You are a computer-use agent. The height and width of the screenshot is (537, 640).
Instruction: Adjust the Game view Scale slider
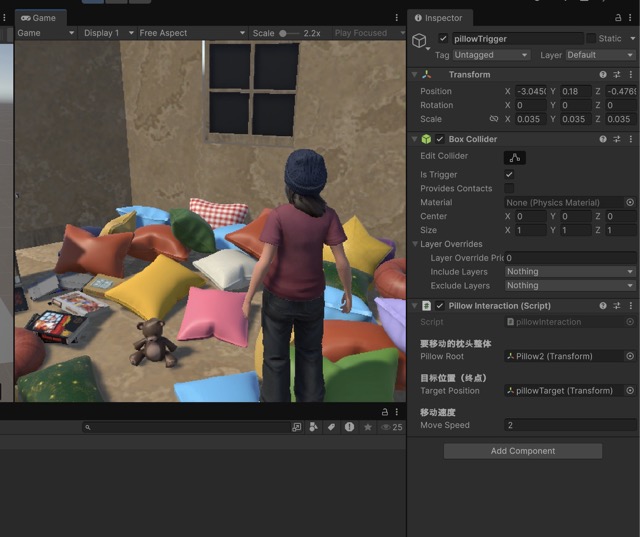coord(289,33)
